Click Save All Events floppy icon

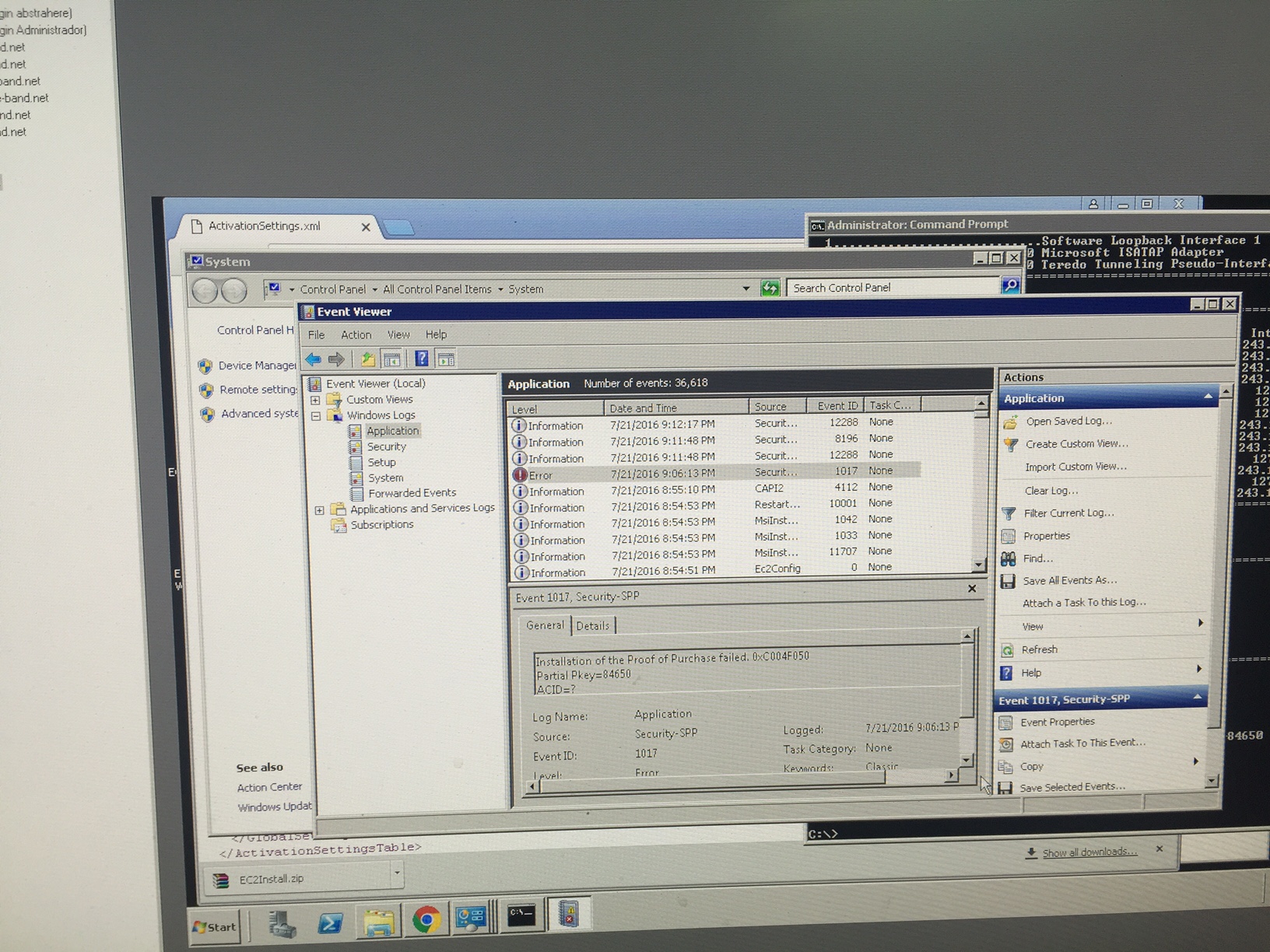1008,581
